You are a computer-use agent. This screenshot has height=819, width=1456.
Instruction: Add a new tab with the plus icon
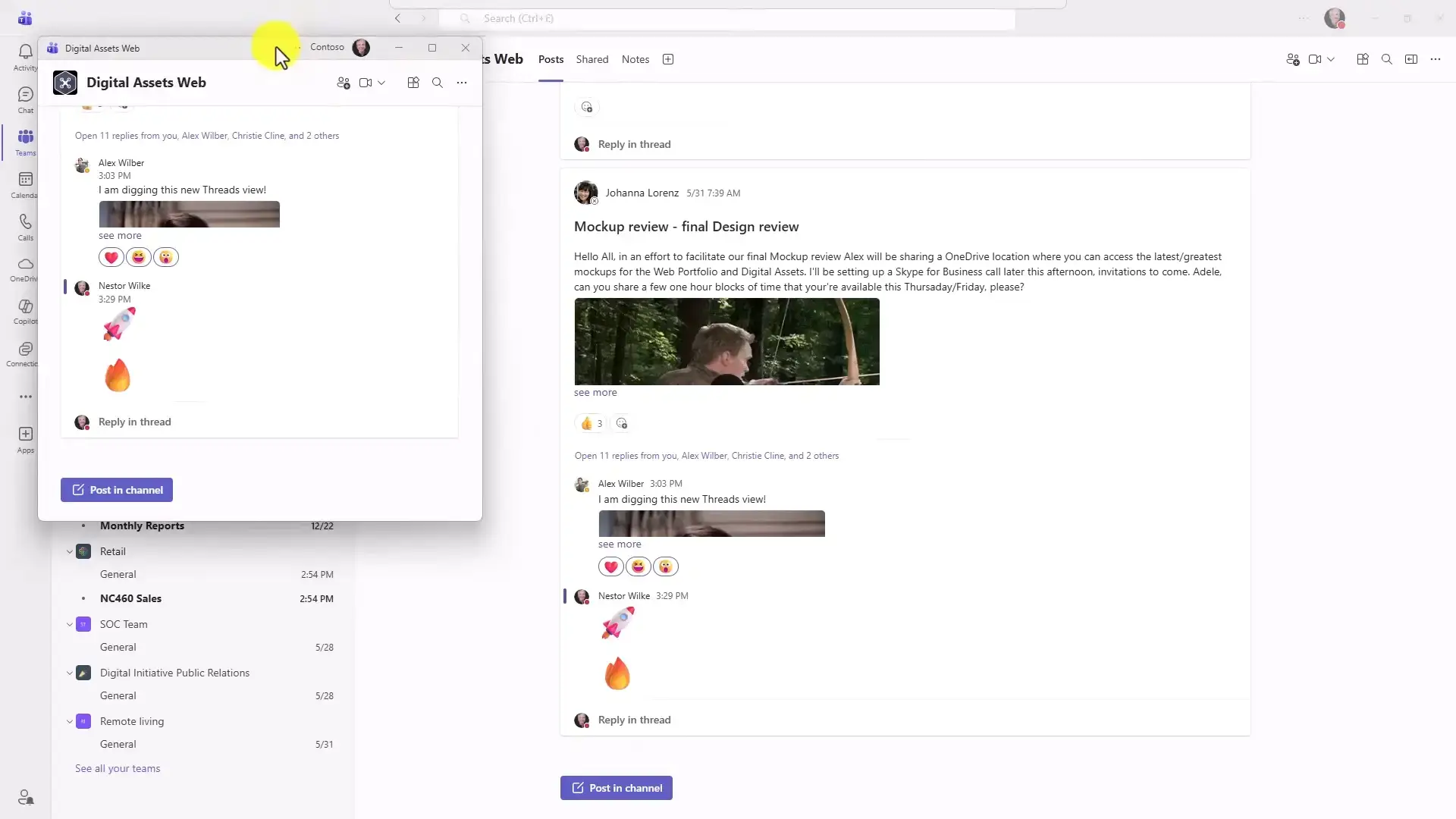tap(668, 59)
